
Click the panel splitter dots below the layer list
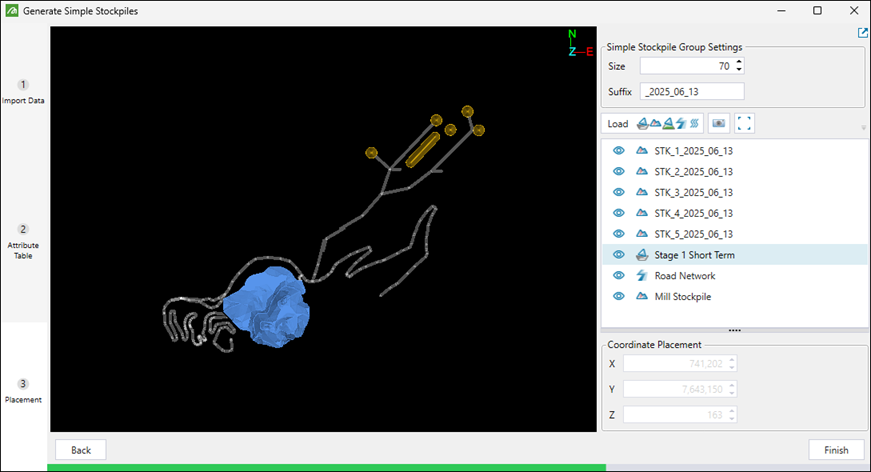[734, 330]
